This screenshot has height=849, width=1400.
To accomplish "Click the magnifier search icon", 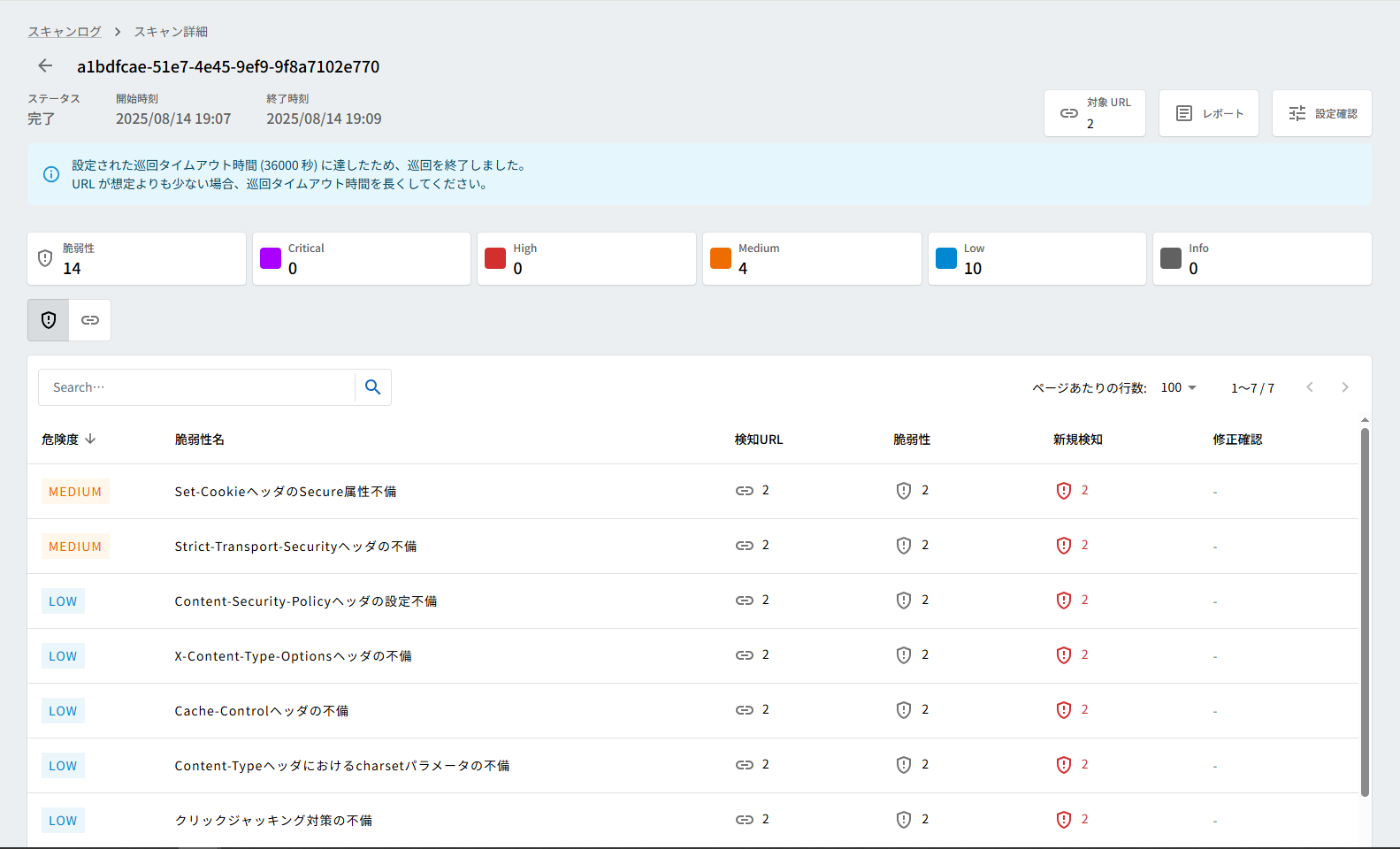I will [373, 387].
